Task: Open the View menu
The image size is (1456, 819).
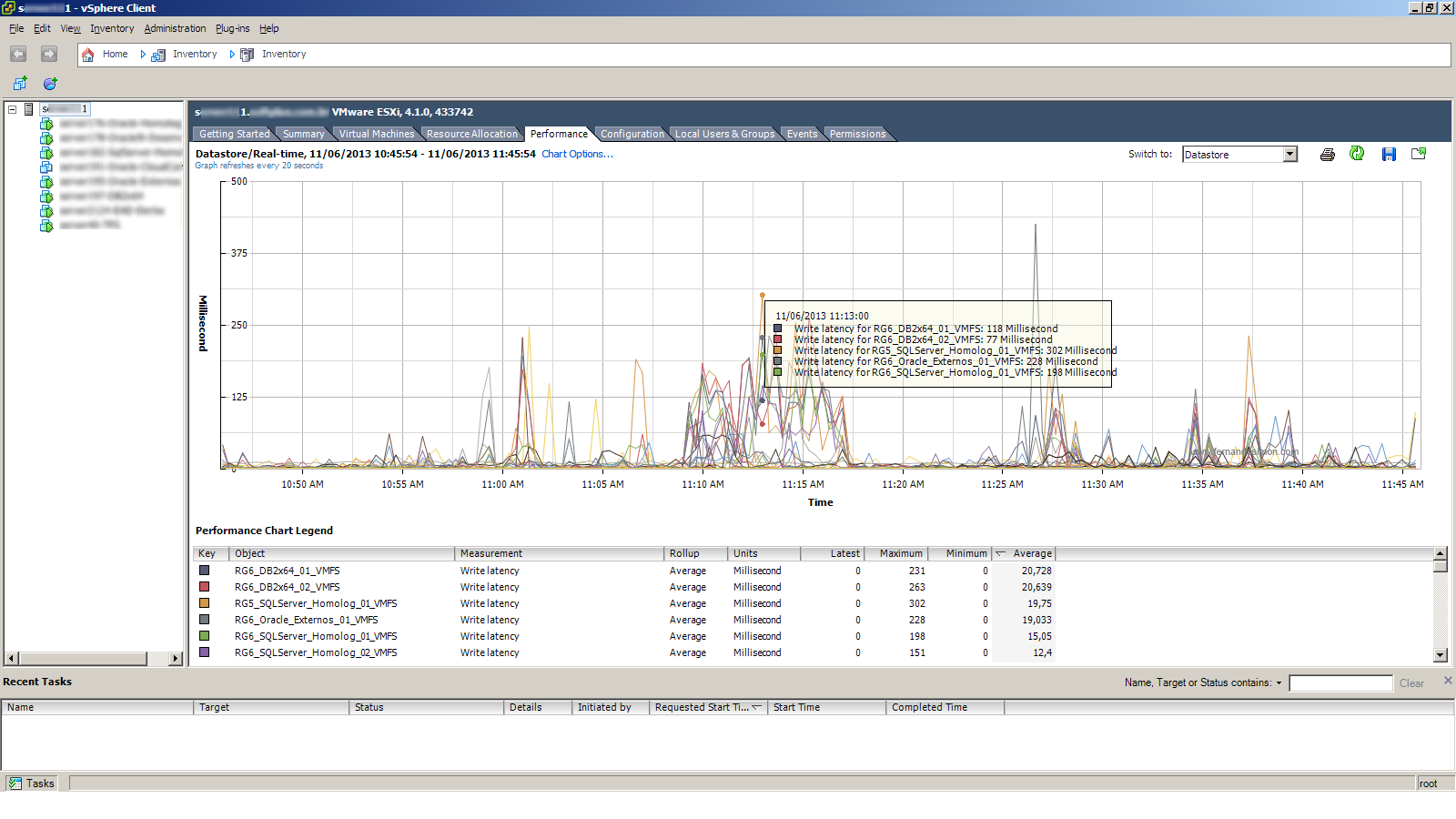Action: click(x=71, y=29)
